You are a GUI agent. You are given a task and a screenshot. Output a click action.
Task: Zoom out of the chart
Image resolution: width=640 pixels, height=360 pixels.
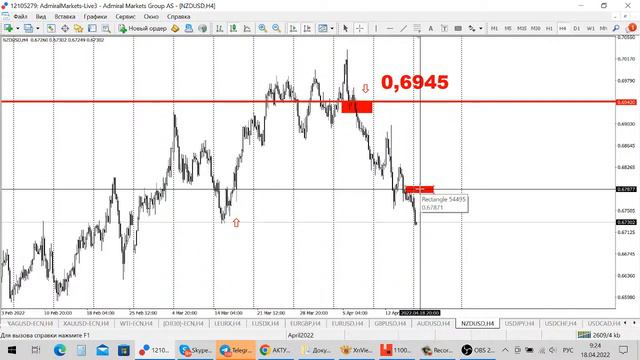pyautogui.click(x=276, y=28)
